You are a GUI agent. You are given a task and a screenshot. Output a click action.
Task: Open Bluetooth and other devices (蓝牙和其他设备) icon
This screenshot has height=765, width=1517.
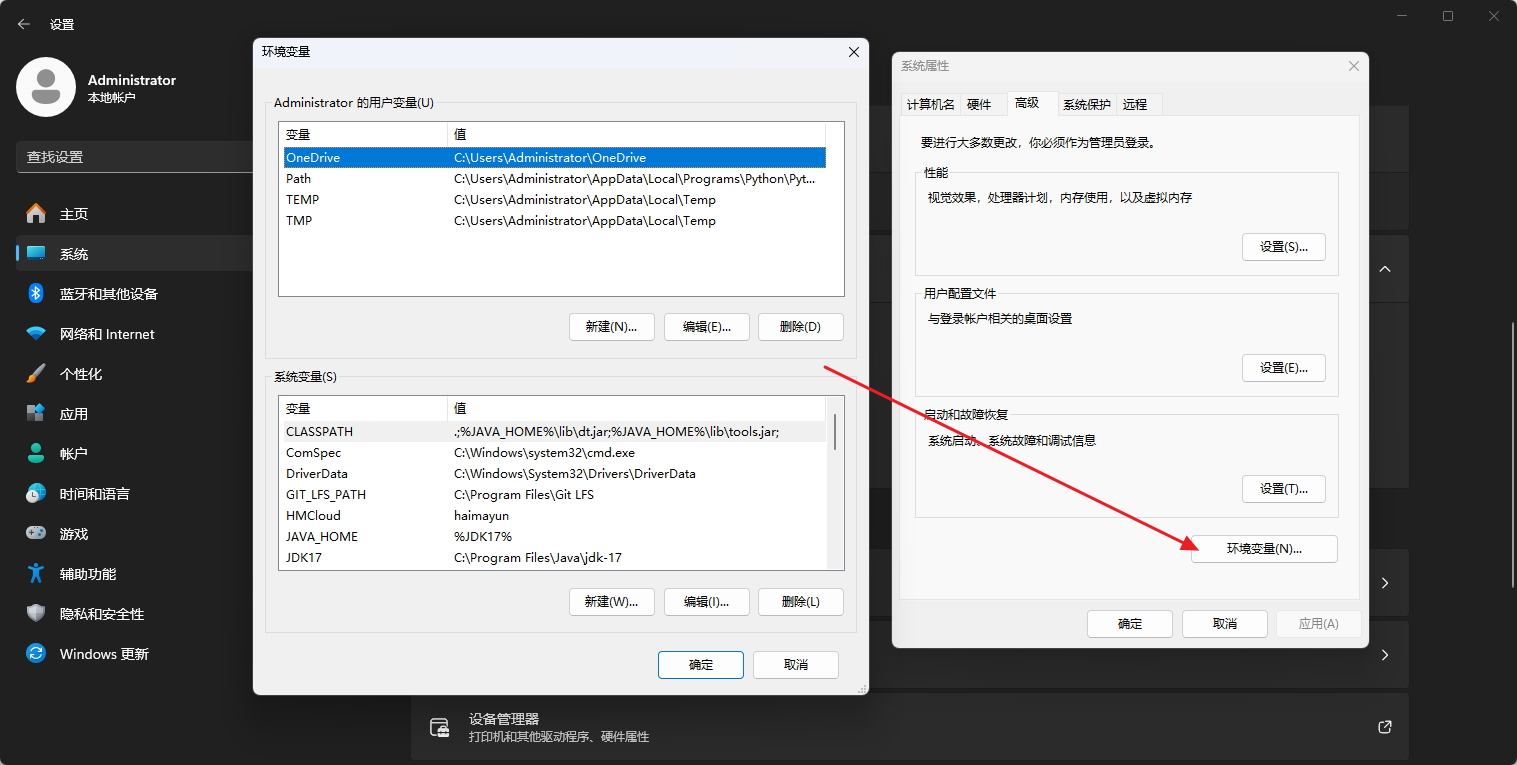(x=36, y=294)
